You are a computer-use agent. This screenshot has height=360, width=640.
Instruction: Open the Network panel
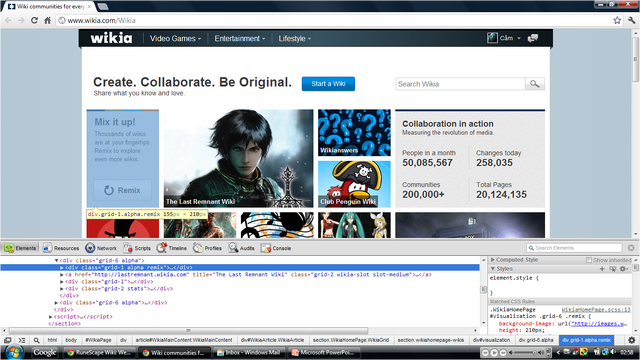(101, 248)
